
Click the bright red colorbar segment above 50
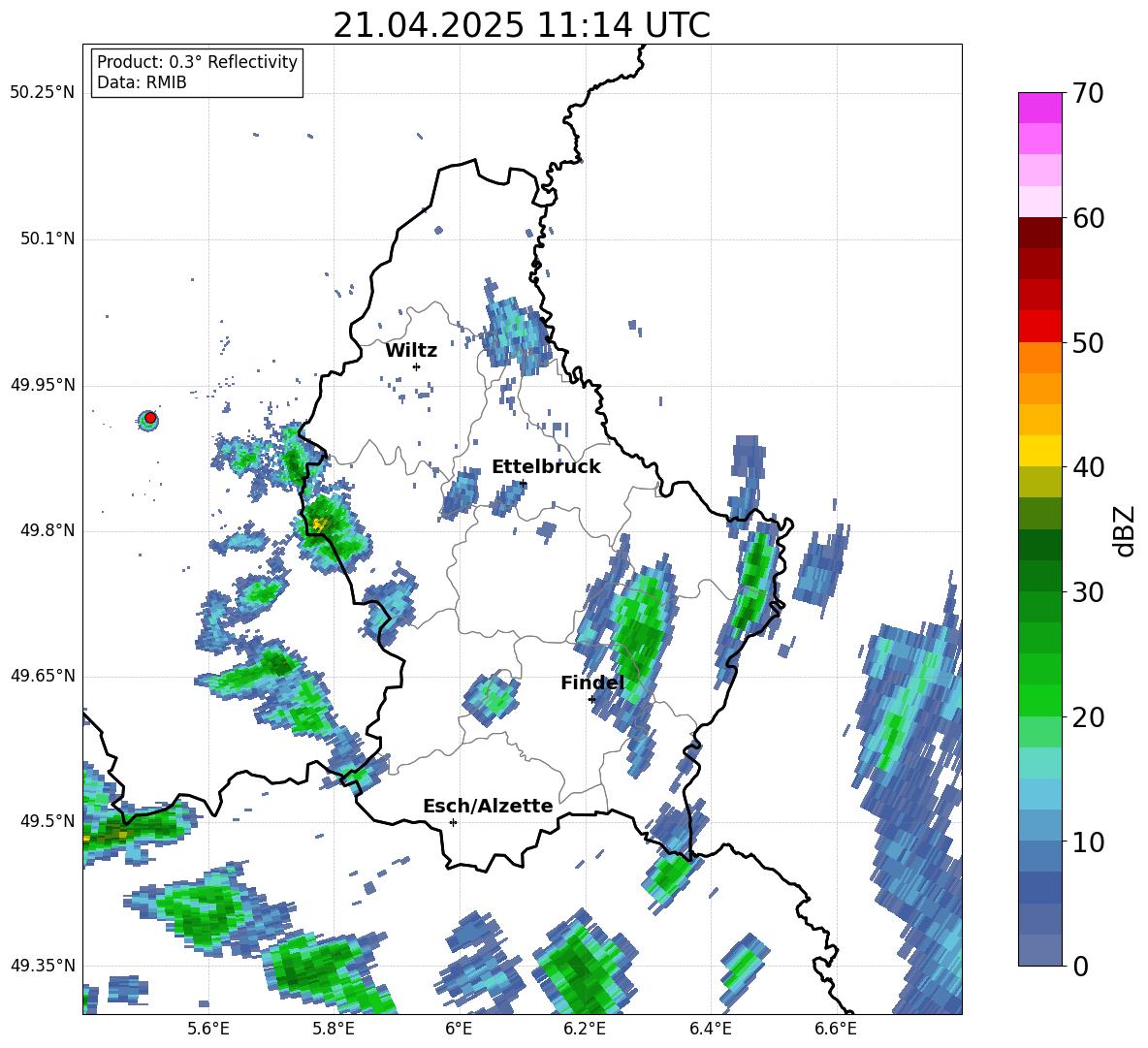[1039, 327]
